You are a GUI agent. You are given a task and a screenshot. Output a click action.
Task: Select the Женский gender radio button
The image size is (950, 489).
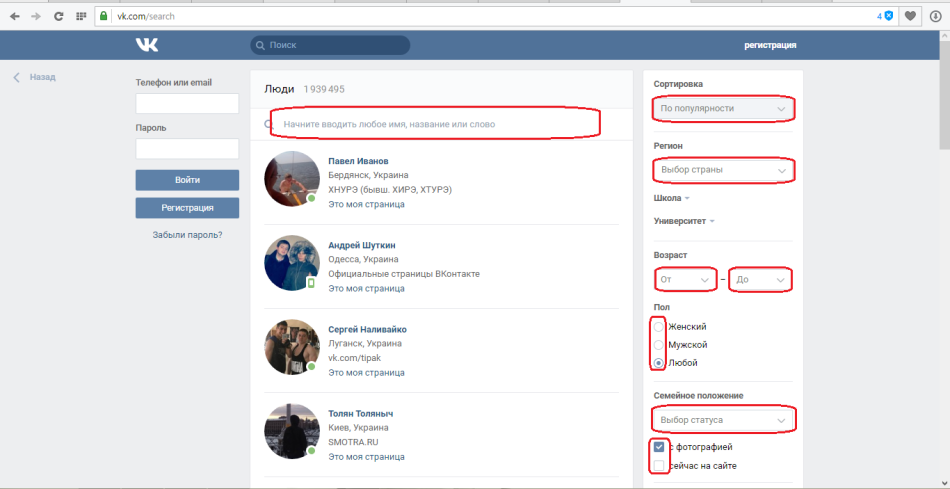[x=658, y=327]
